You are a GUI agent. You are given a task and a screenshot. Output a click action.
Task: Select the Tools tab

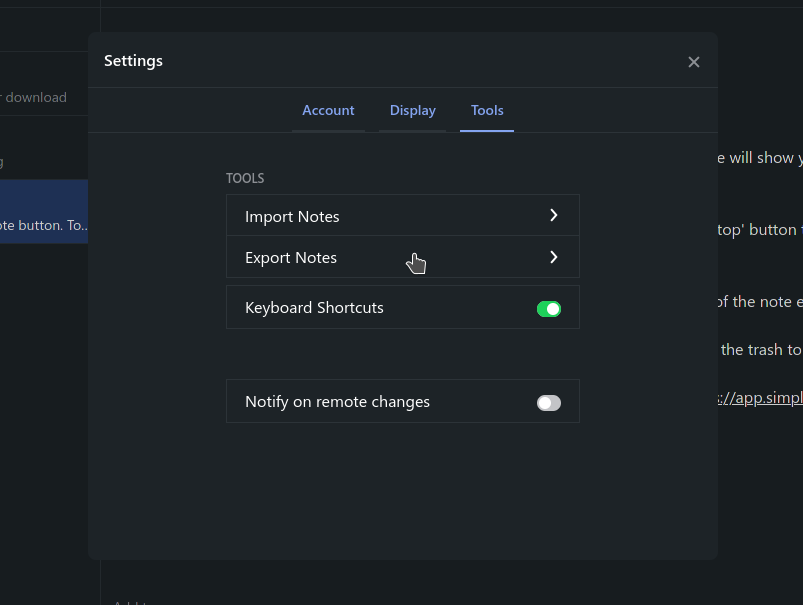[487, 111]
